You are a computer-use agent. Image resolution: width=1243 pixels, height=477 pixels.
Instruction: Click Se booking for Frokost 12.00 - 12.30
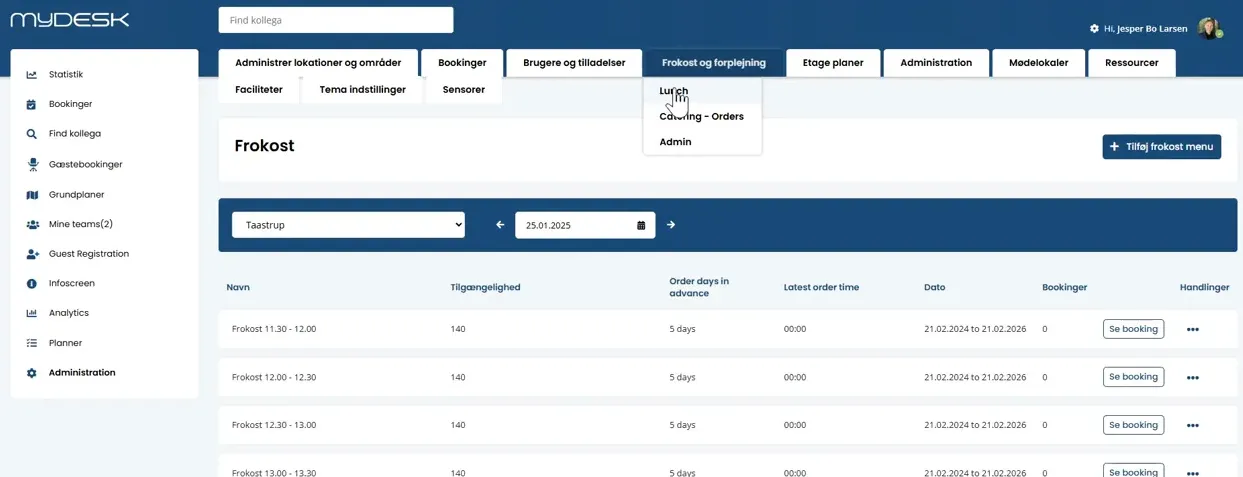pyautogui.click(x=1133, y=377)
